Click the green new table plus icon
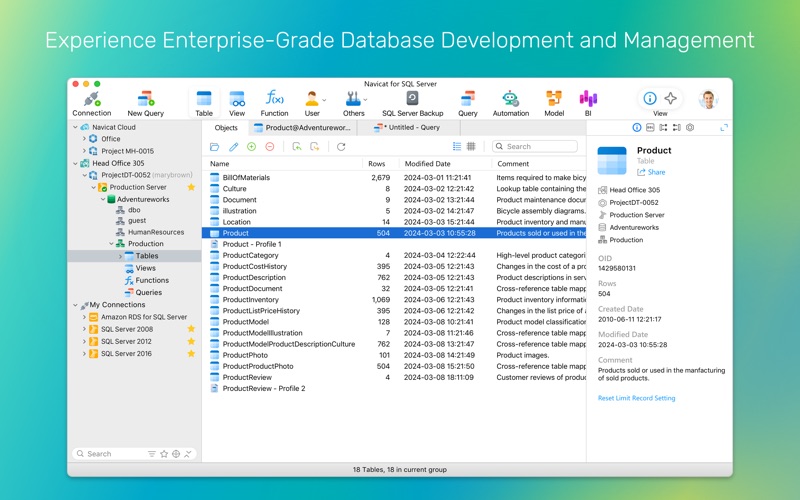Image resolution: width=800 pixels, height=500 pixels. [x=252, y=147]
